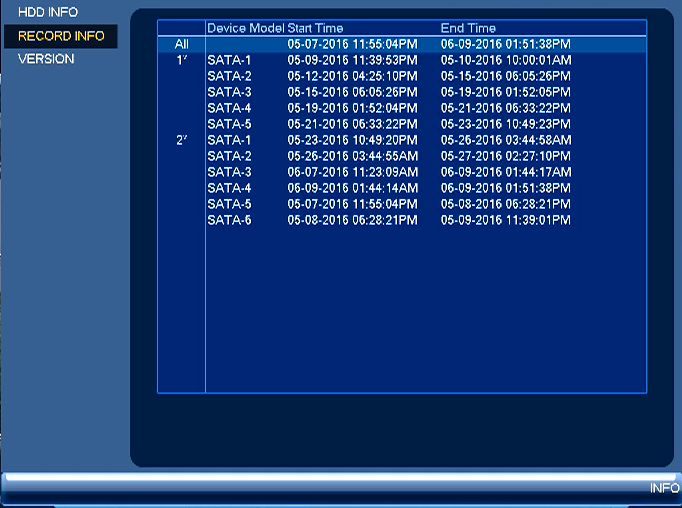Click end time 05-10-2016 10:00:01AM
This screenshot has height=508, width=682.
coord(506,60)
